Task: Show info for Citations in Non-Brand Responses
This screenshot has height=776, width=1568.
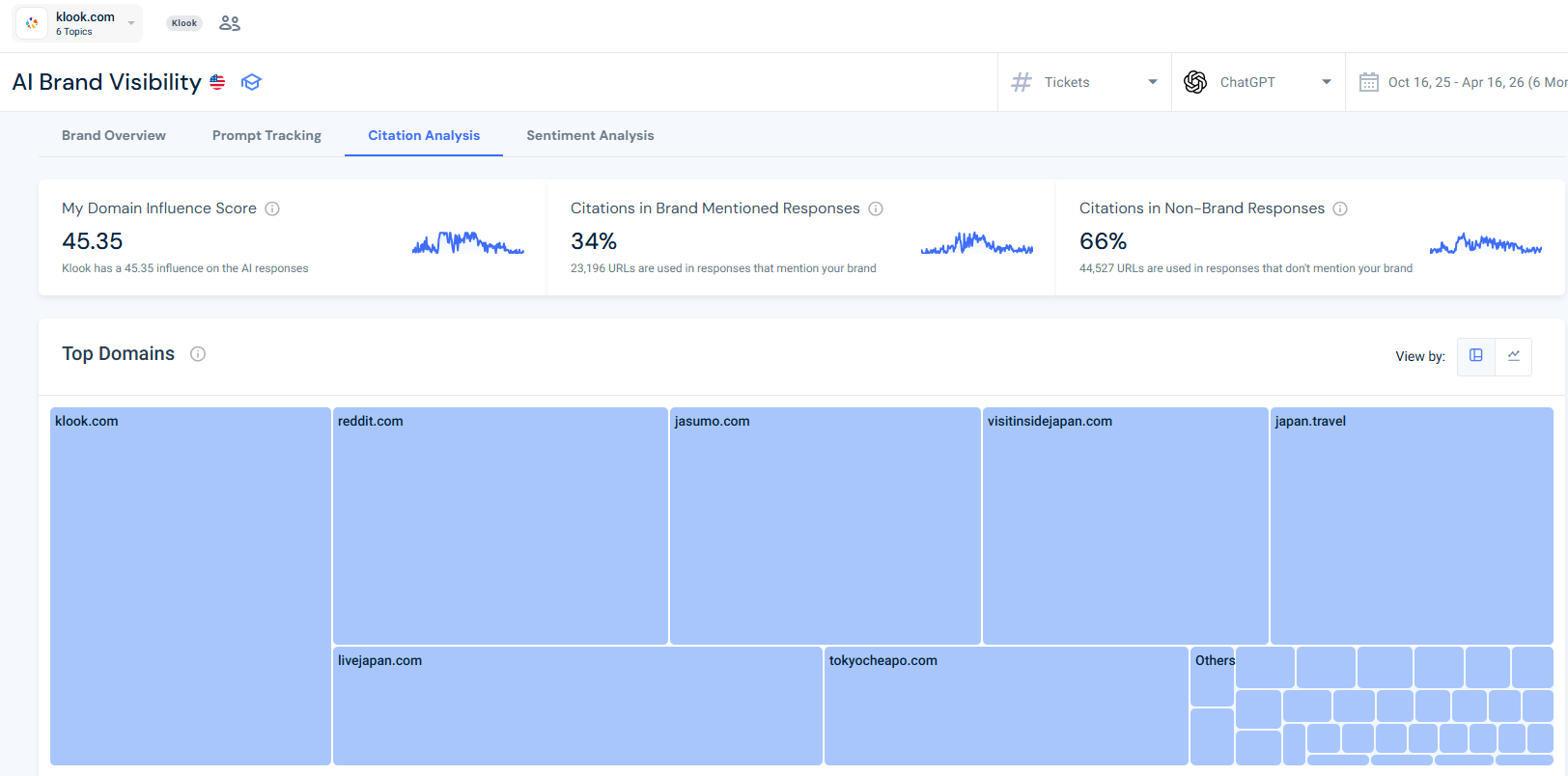Action: [x=1340, y=208]
